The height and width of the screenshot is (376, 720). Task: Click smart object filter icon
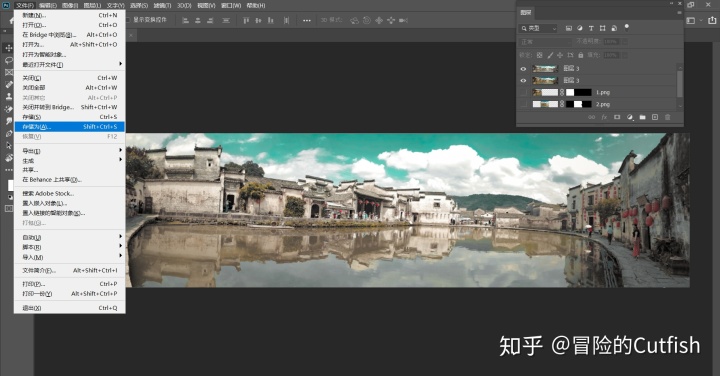[614, 28]
